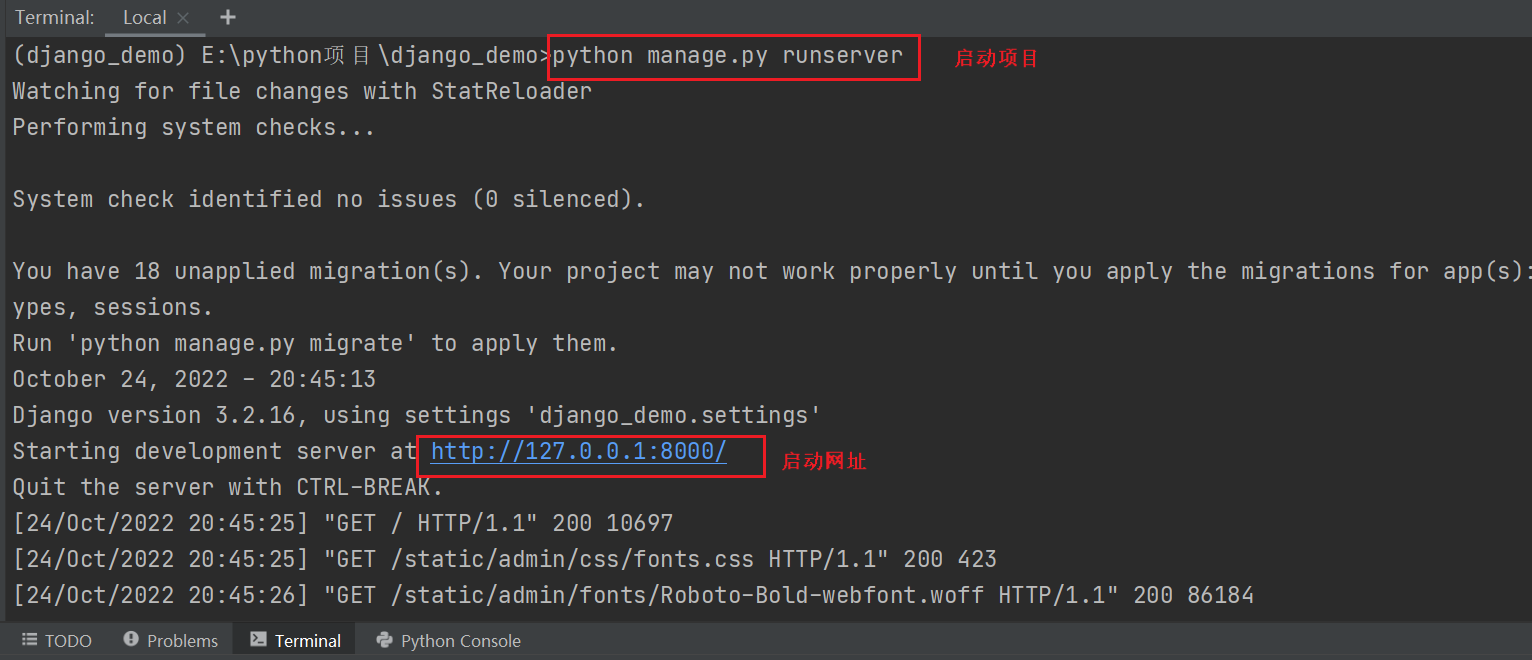
Task: Click the red "启动网址" annotation
Action: [823, 462]
